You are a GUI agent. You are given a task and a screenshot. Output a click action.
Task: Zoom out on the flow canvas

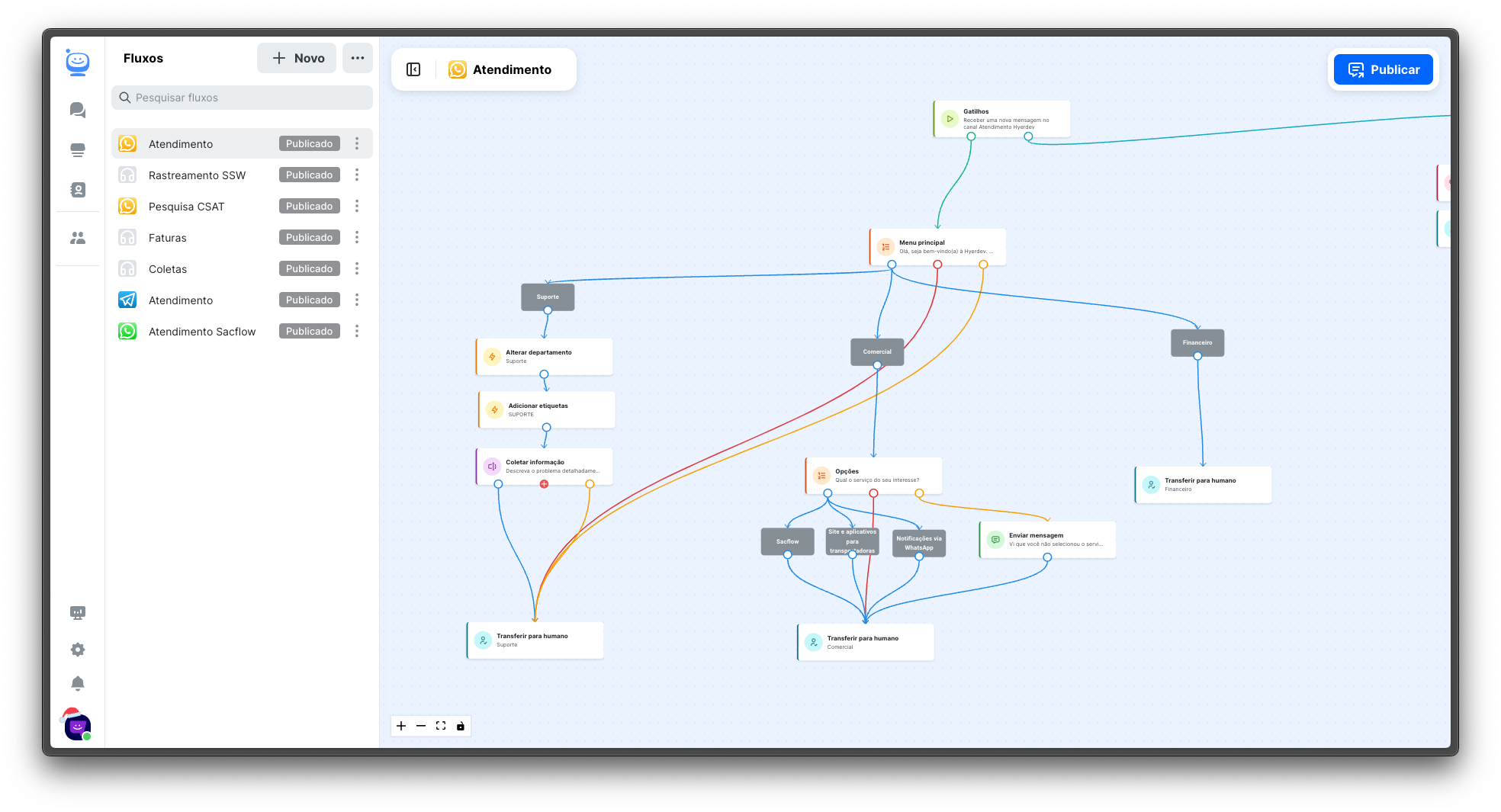point(421,726)
